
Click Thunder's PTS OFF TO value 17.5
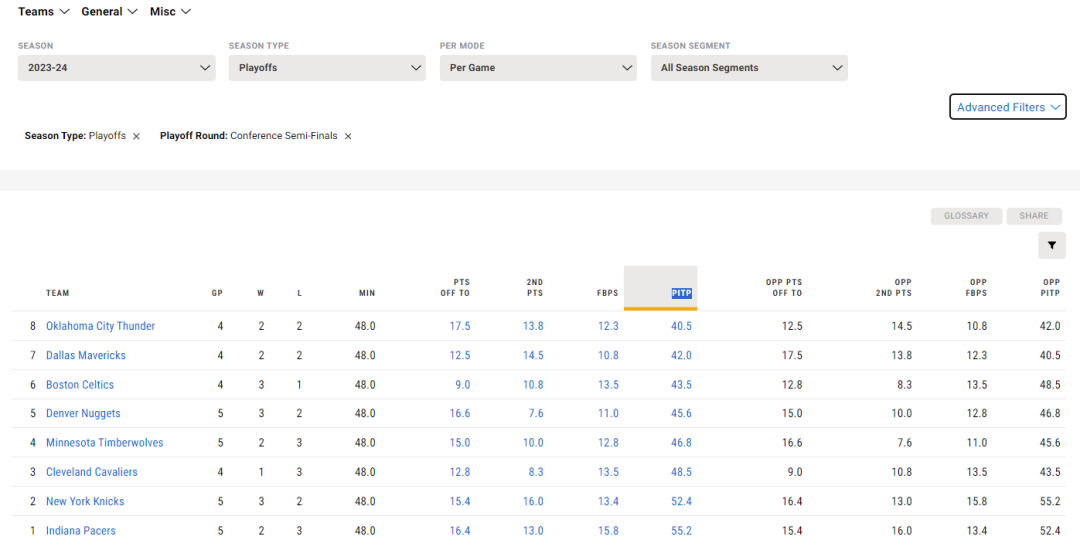click(x=460, y=326)
